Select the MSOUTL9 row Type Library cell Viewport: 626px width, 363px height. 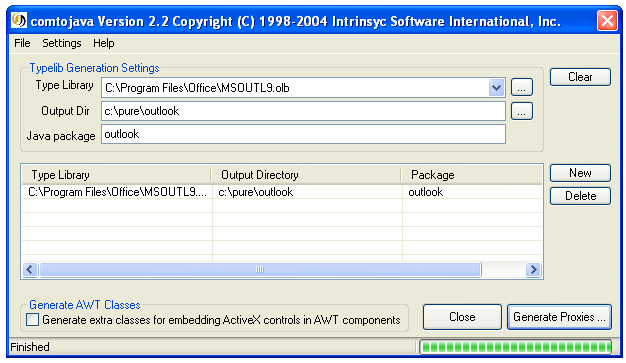[117, 192]
